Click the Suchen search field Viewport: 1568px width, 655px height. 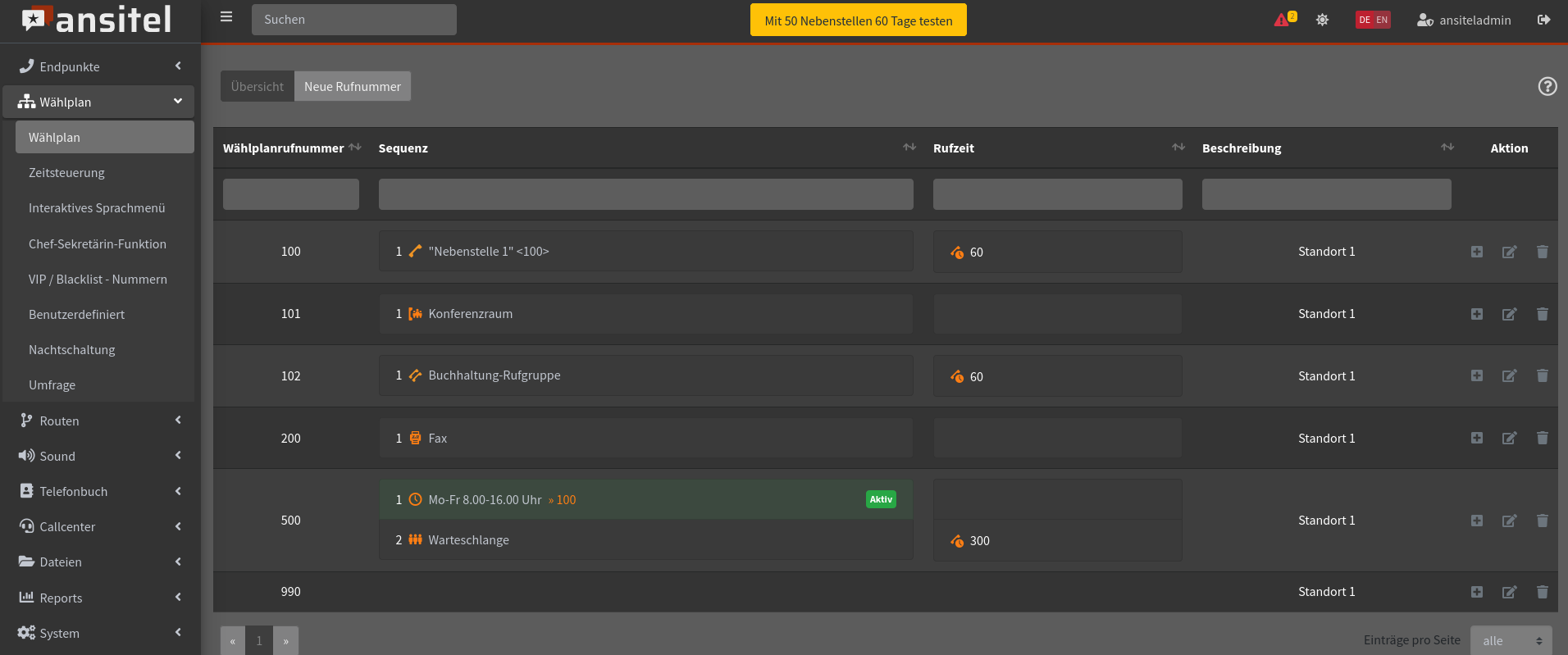[354, 20]
